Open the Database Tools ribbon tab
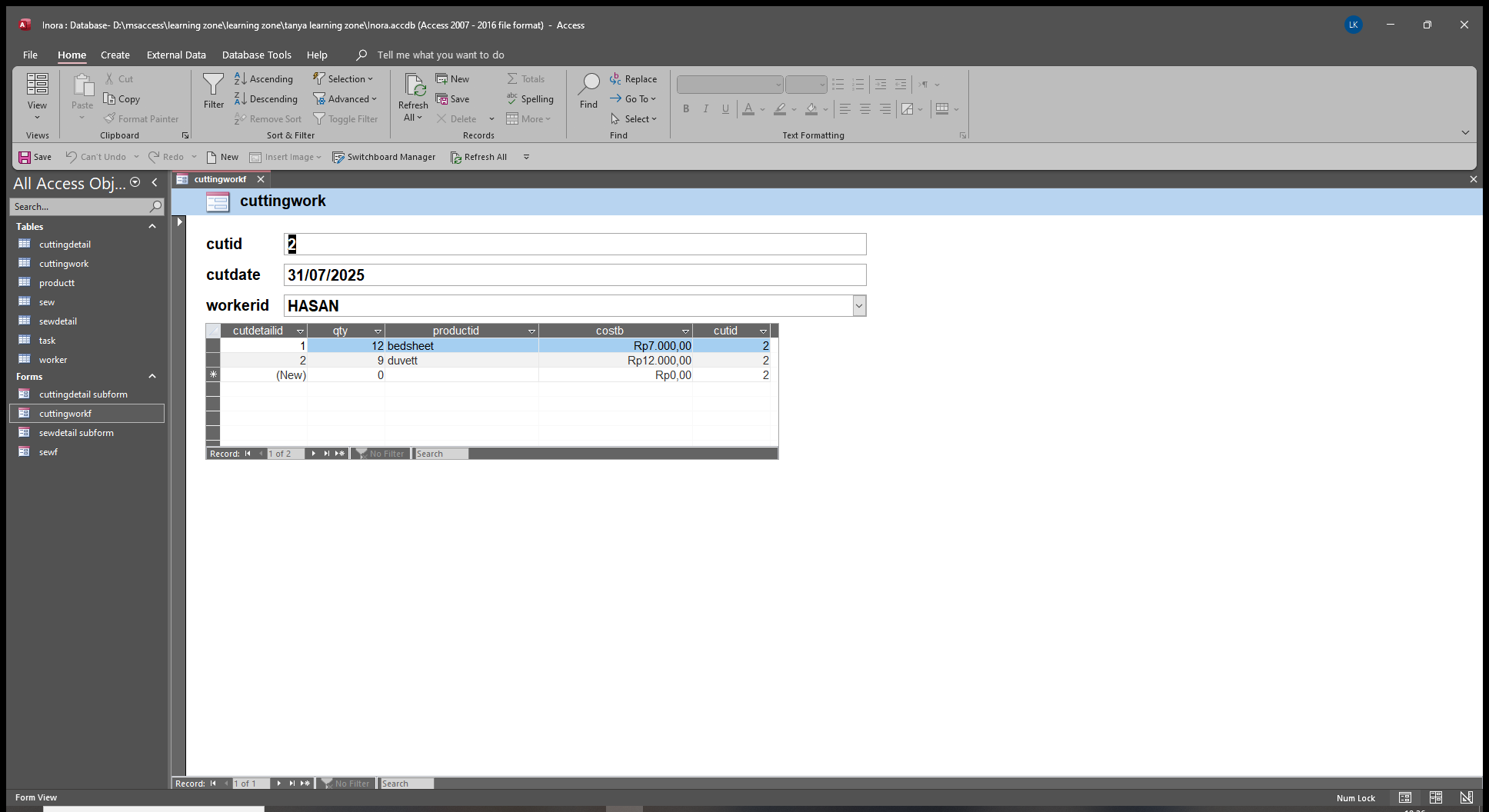The height and width of the screenshot is (812, 1489). point(256,55)
